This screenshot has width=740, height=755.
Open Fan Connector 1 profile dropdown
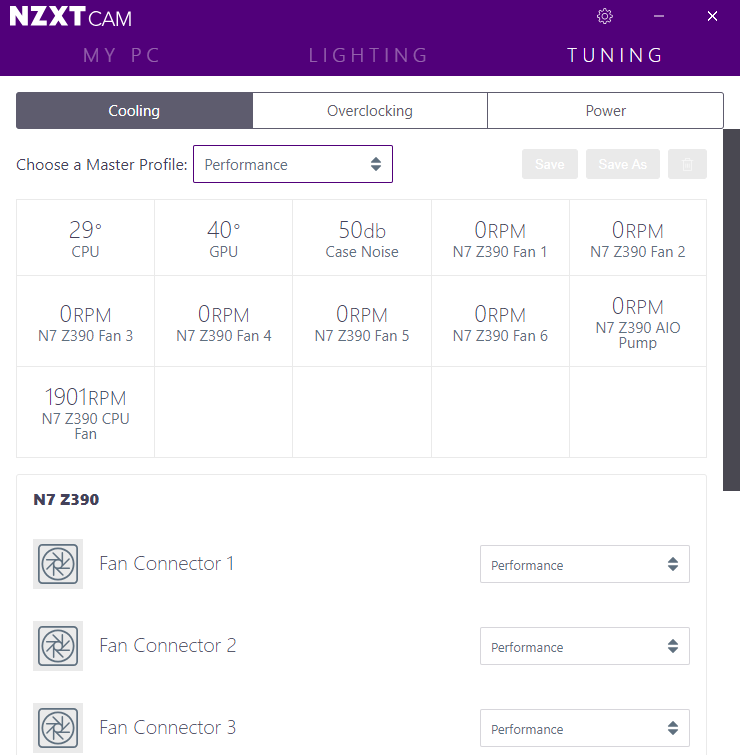584,564
